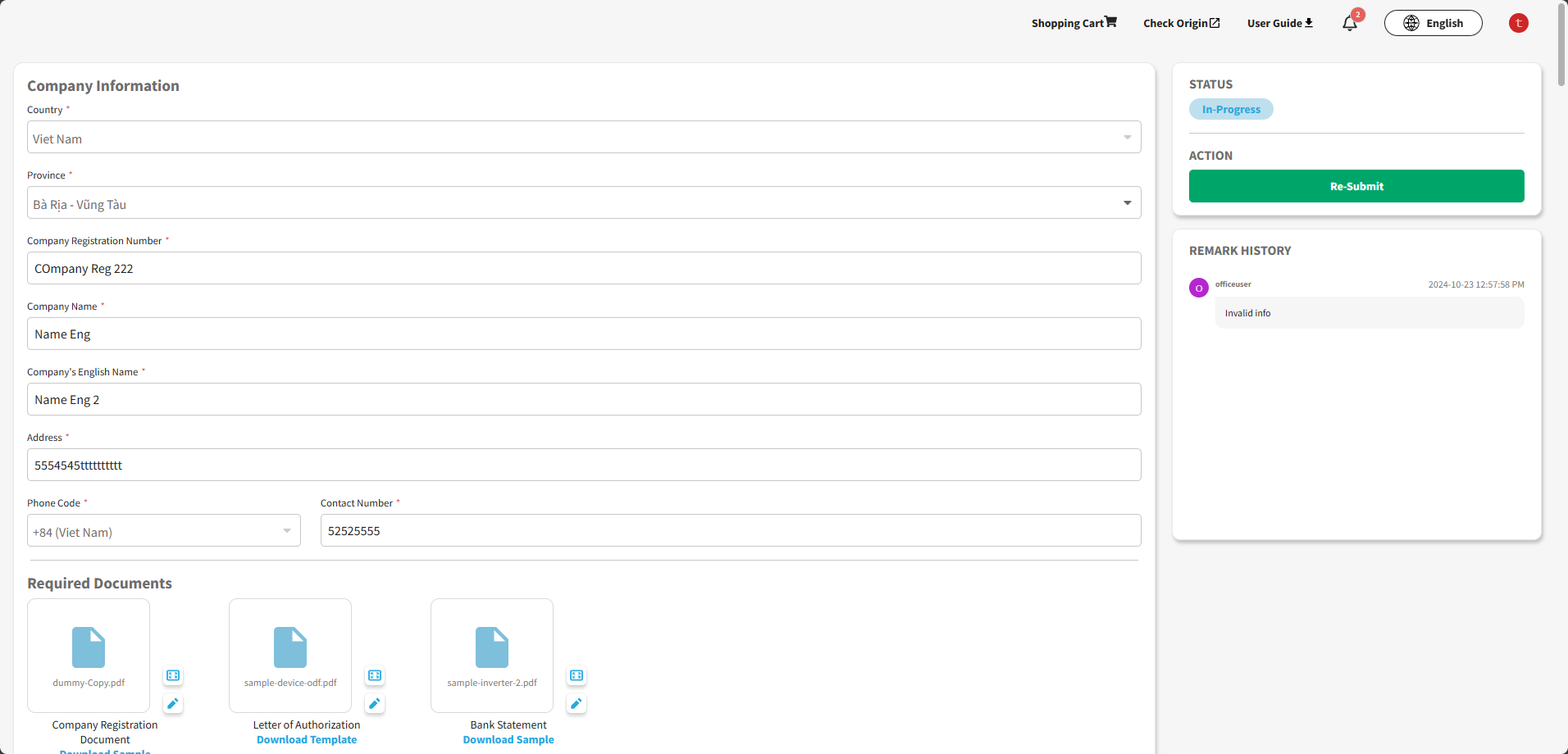Image resolution: width=1568 pixels, height=754 pixels.
Task: Click Download Template for Letter of Authorization
Action: coord(307,739)
